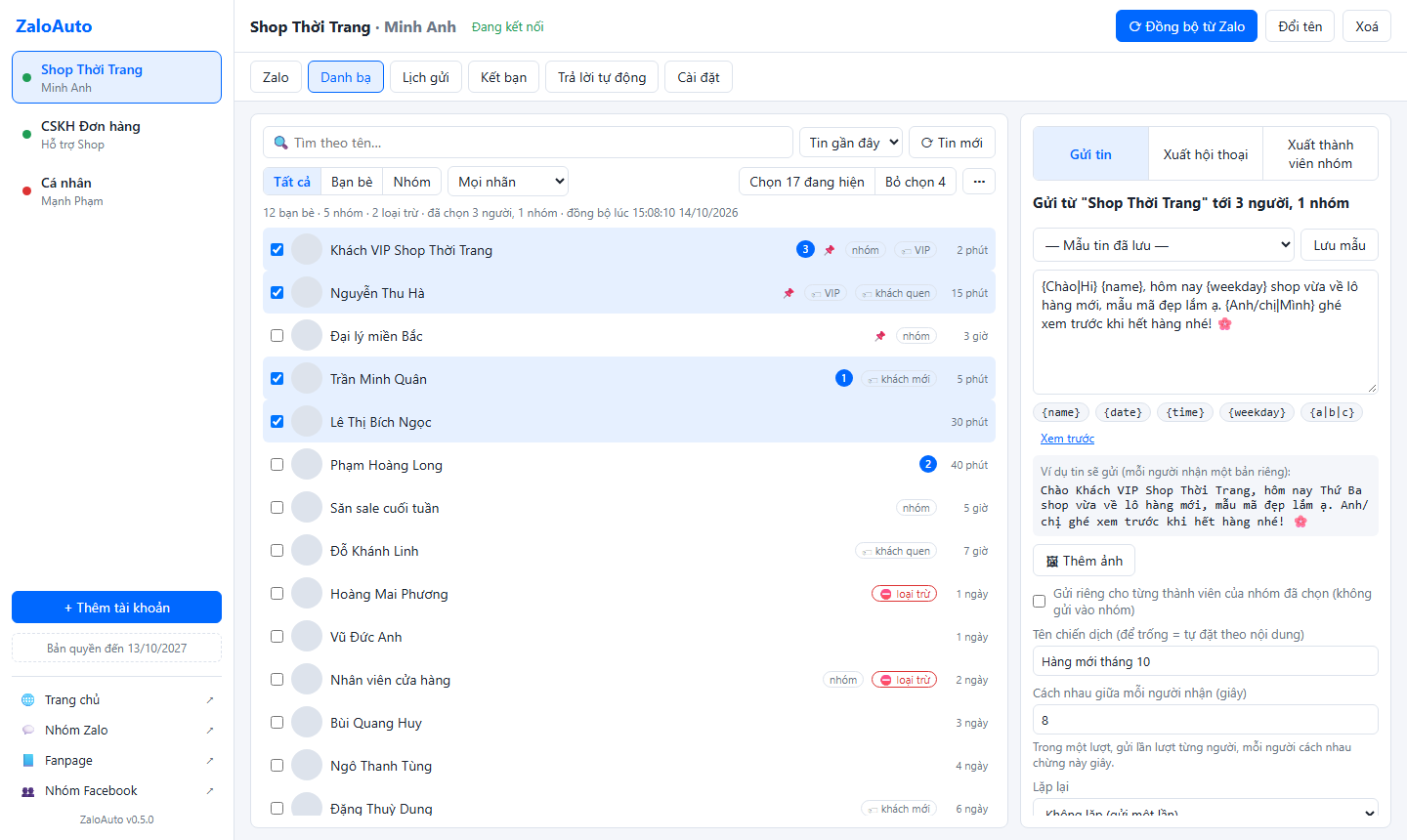Screen dimensions: 1407x840
Task: Click the Bỏ chọn 4 button
Action: 916,182
